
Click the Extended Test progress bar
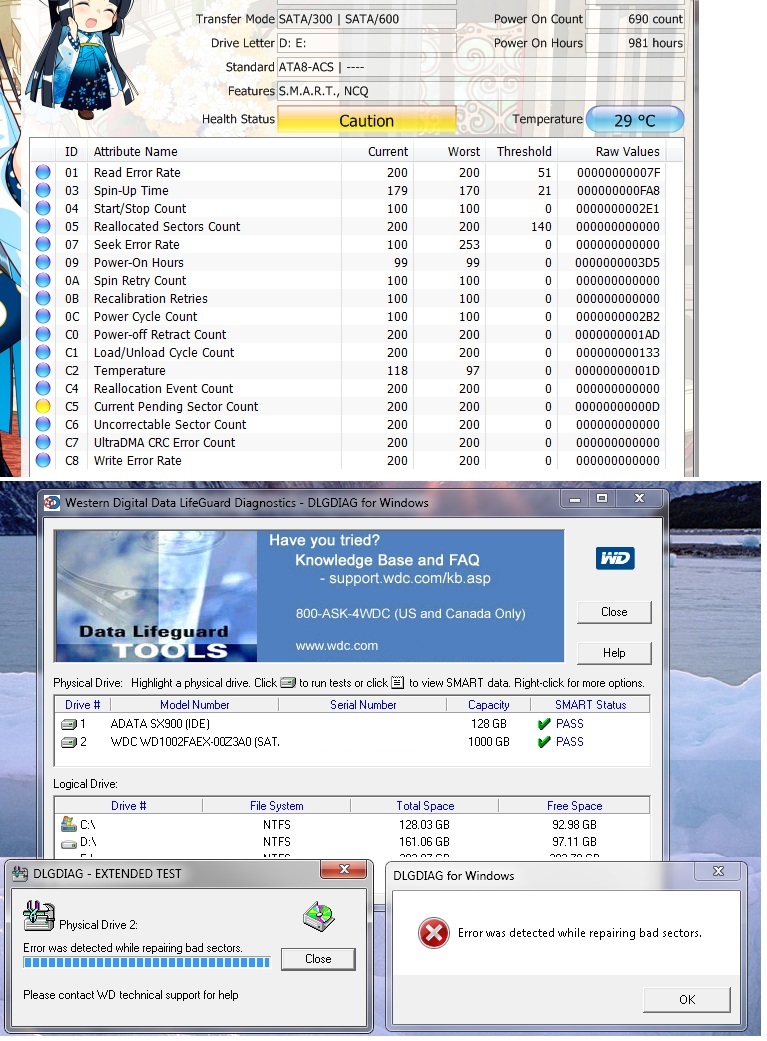147,962
